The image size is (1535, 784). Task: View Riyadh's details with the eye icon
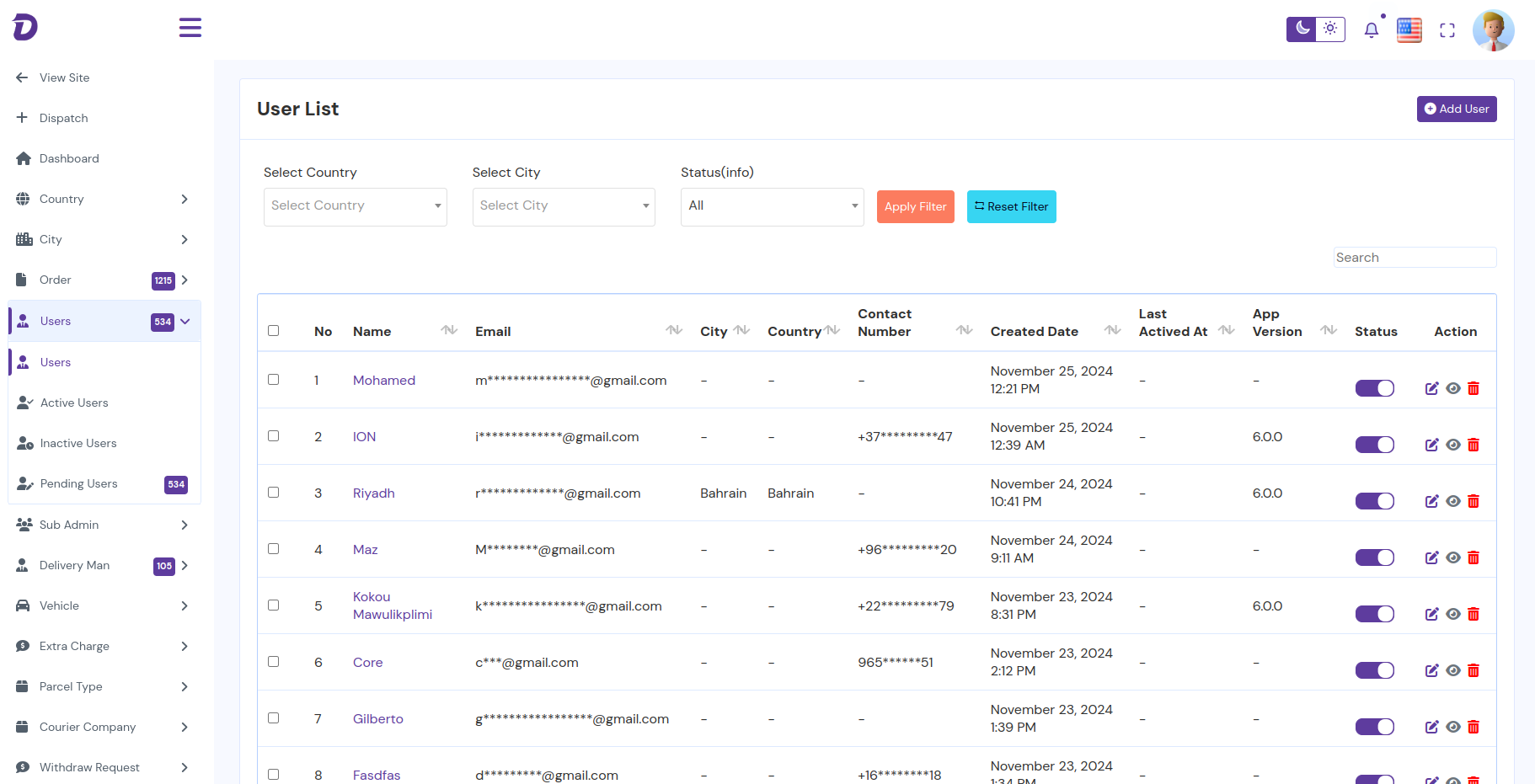pos(1453,501)
